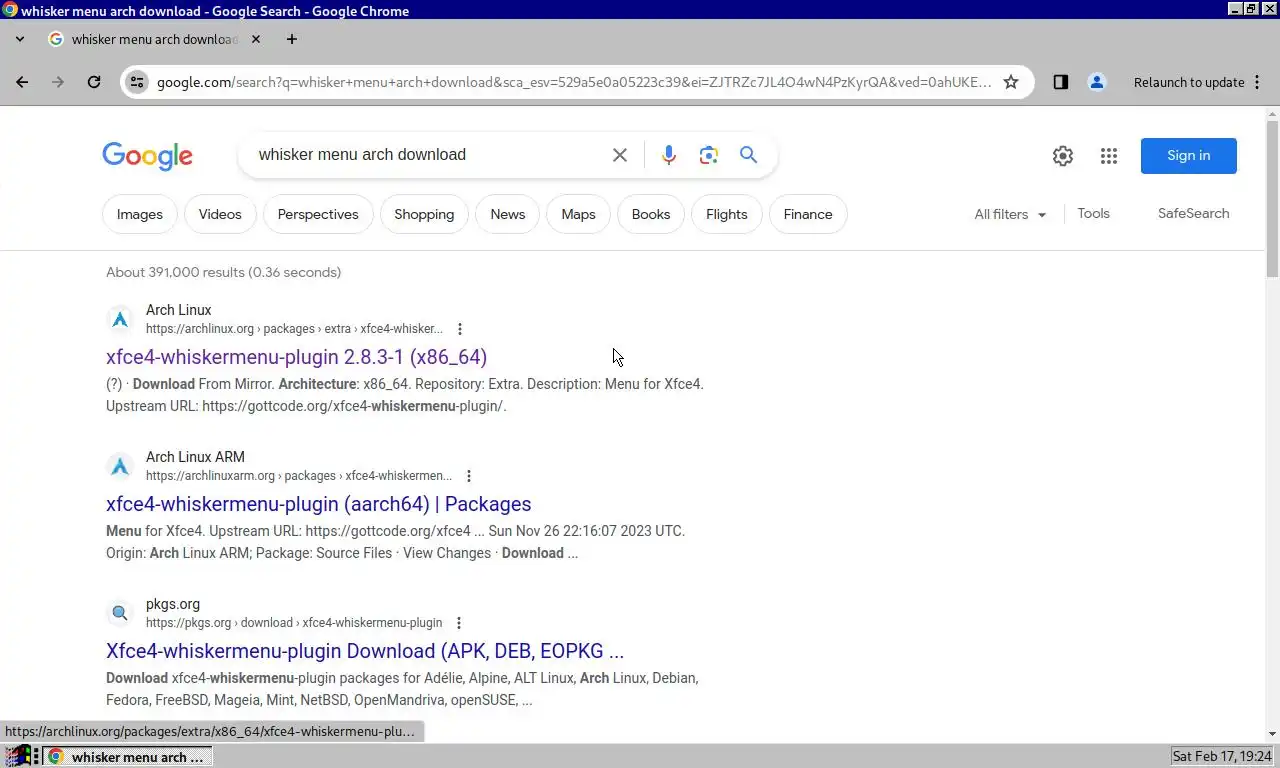Open SafeSearch settings
Viewport: 1280px width, 768px height.
[1193, 213]
